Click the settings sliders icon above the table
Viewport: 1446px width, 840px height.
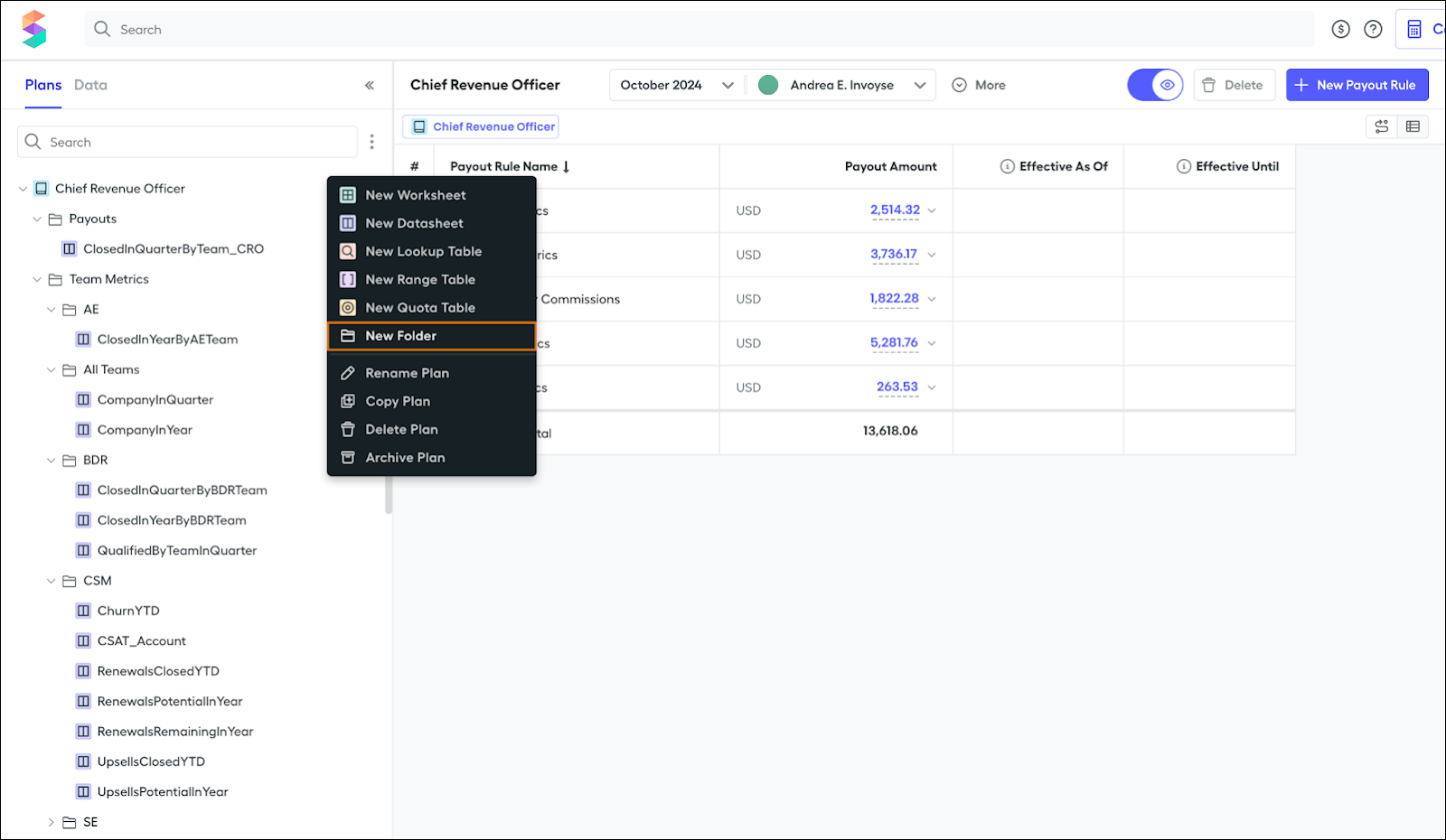(x=1382, y=126)
